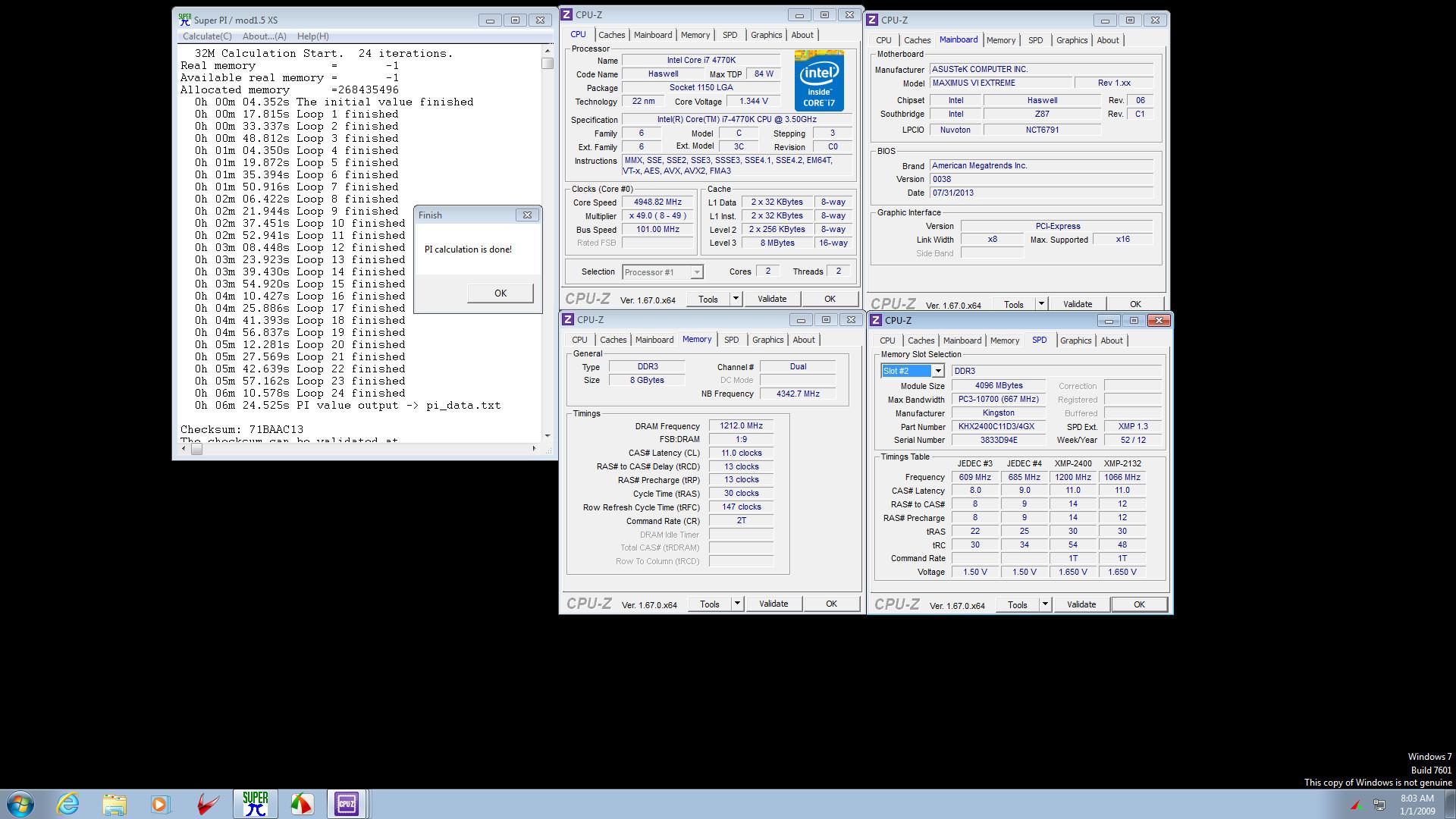Click the green-and-red taskbar application icon
Image resolution: width=1456 pixels, height=819 pixels.
point(302,804)
